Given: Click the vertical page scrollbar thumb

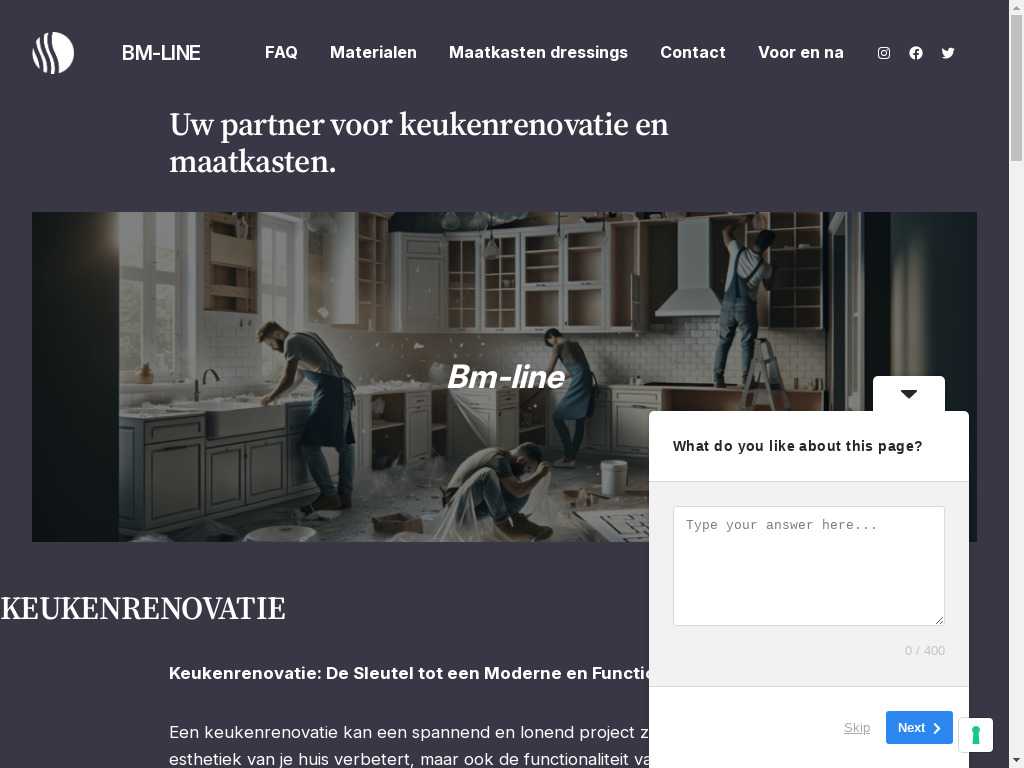Looking at the screenshot, I should [x=1016, y=88].
